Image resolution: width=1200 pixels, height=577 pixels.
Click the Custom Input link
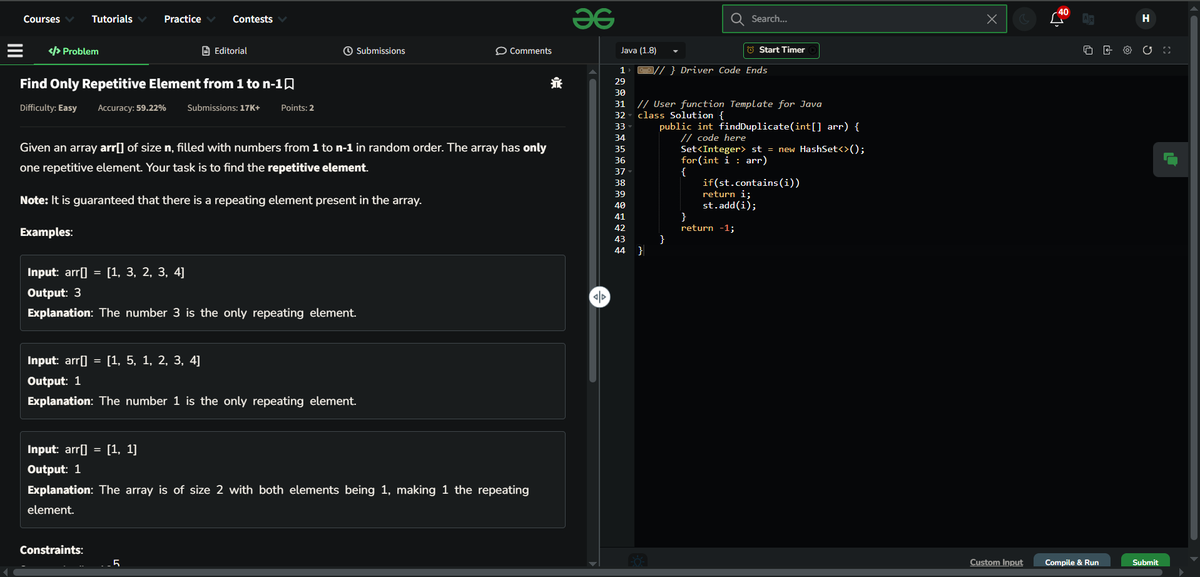(x=996, y=562)
